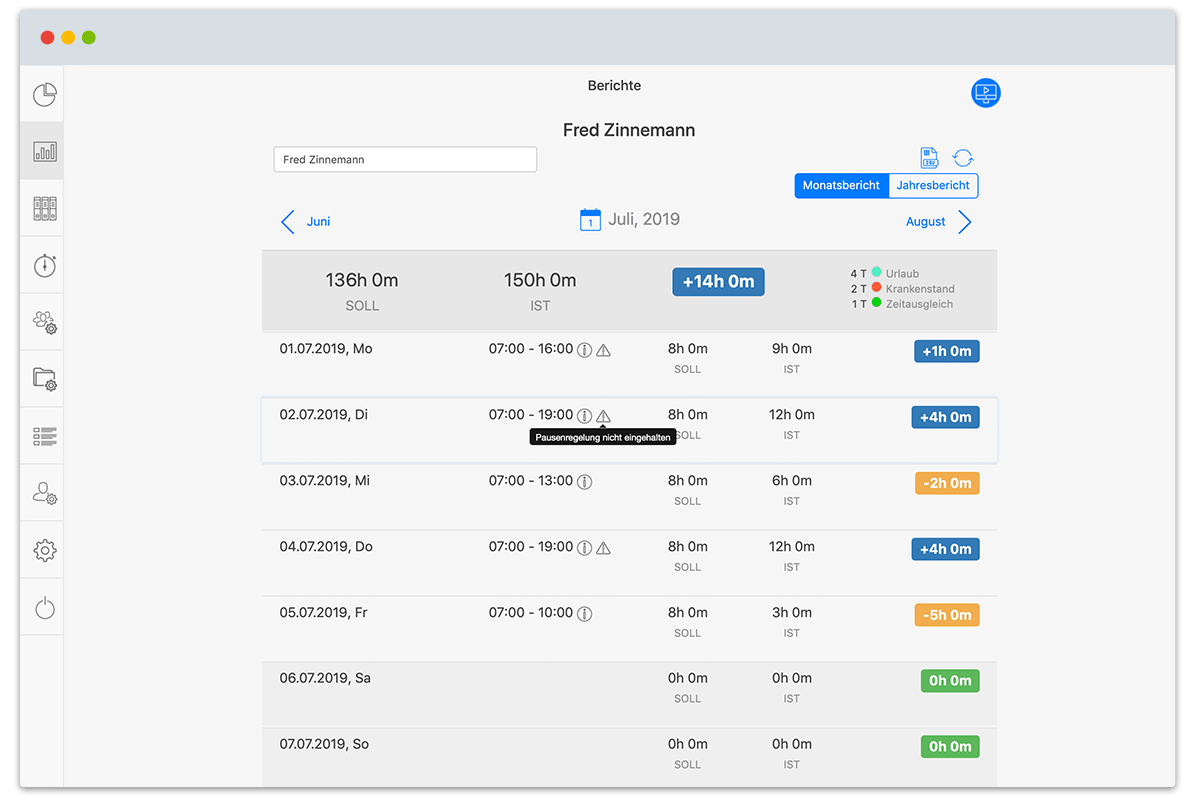Switch to Jahresbericht view
The image size is (1200, 800).
(x=933, y=186)
